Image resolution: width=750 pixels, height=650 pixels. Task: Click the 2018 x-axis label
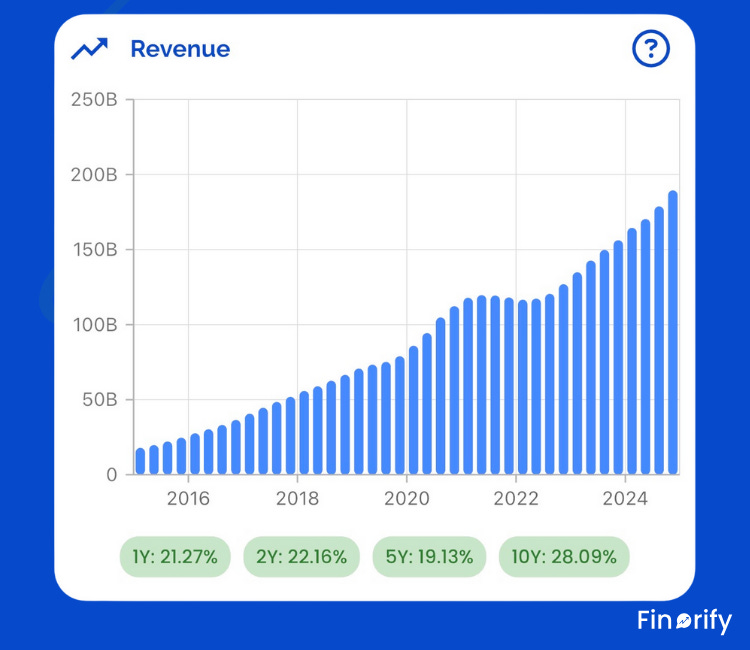[297, 498]
